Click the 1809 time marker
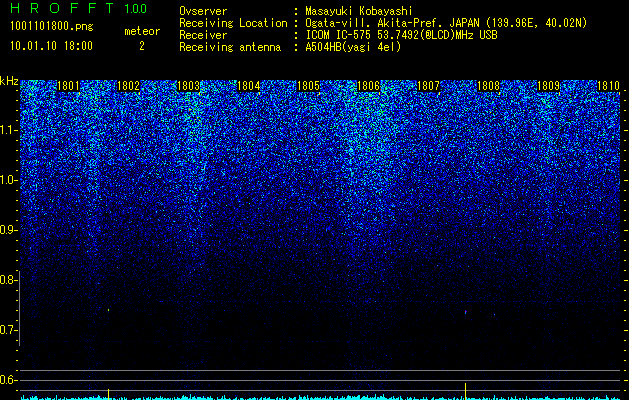Image resolution: width=629 pixels, height=400 pixels. coord(548,86)
